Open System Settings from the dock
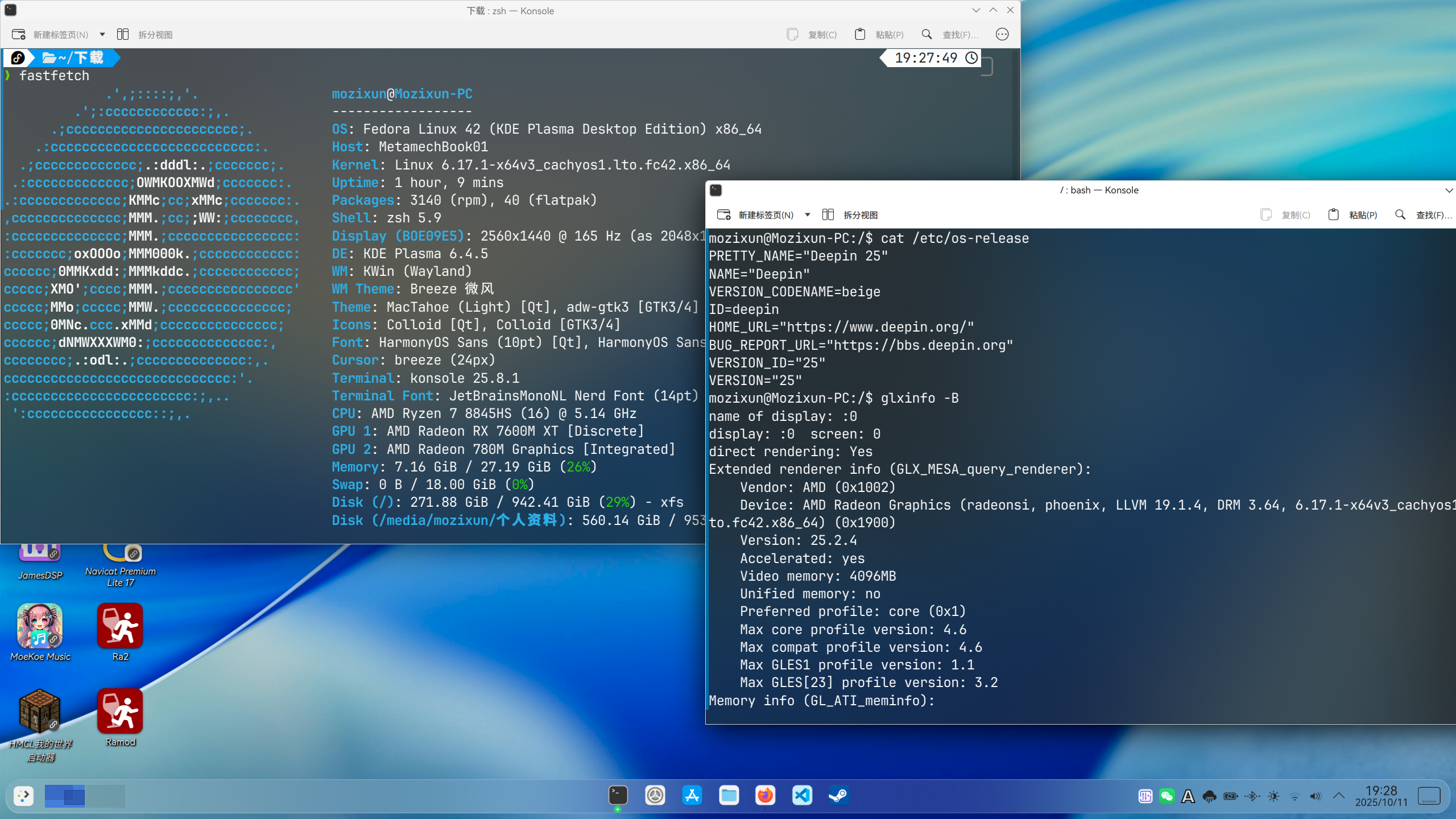 pos(655,795)
